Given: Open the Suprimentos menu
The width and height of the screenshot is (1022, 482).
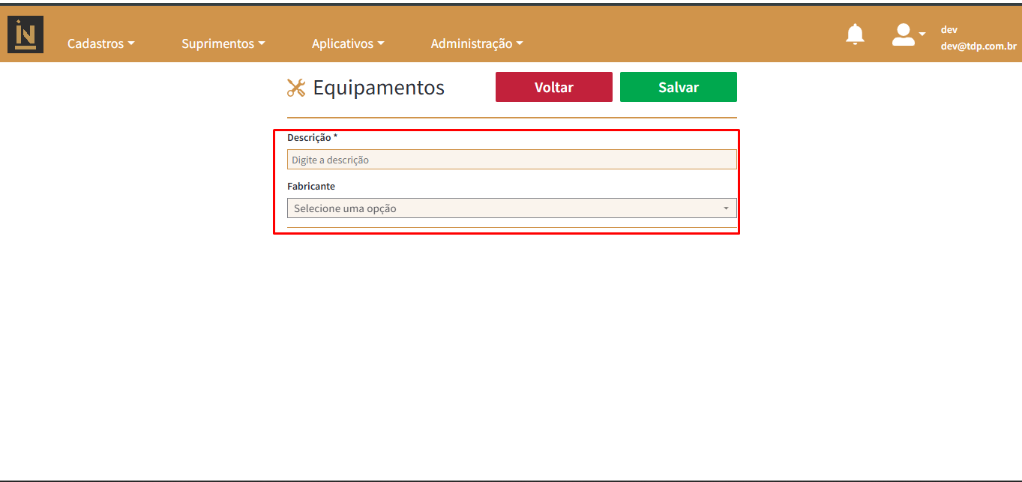Looking at the screenshot, I should pos(224,44).
